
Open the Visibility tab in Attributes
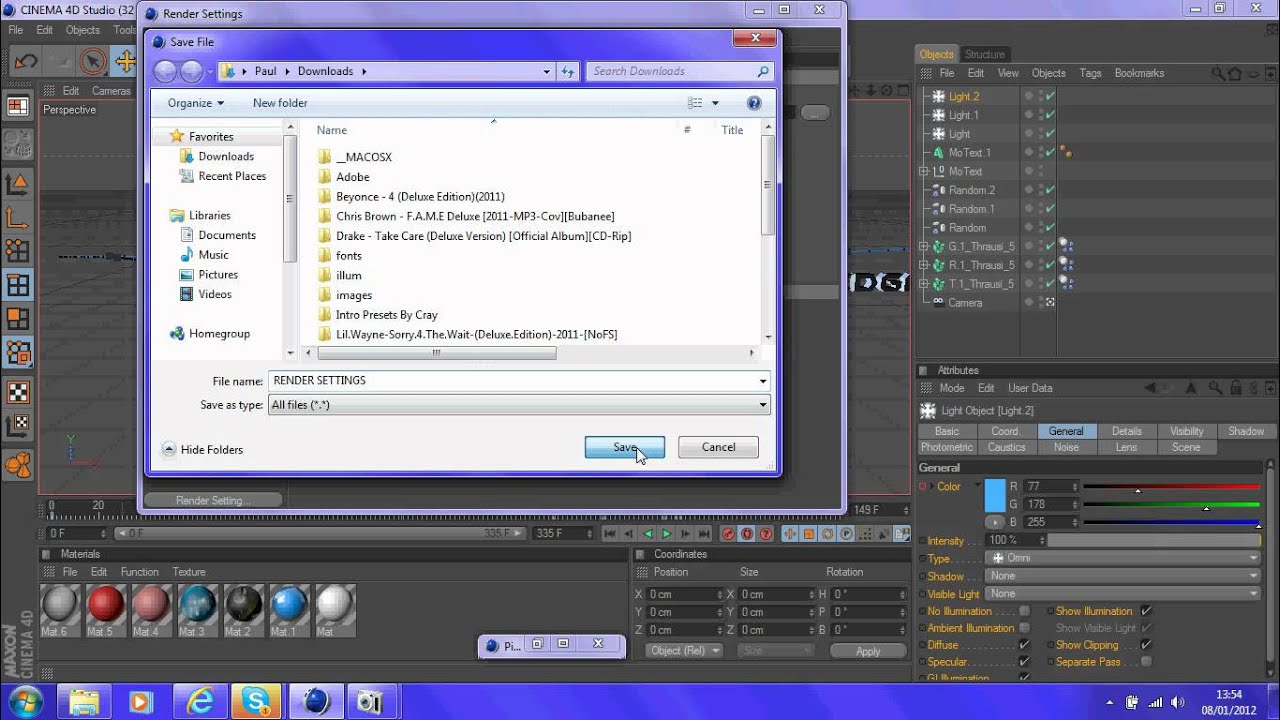click(1186, 431)
